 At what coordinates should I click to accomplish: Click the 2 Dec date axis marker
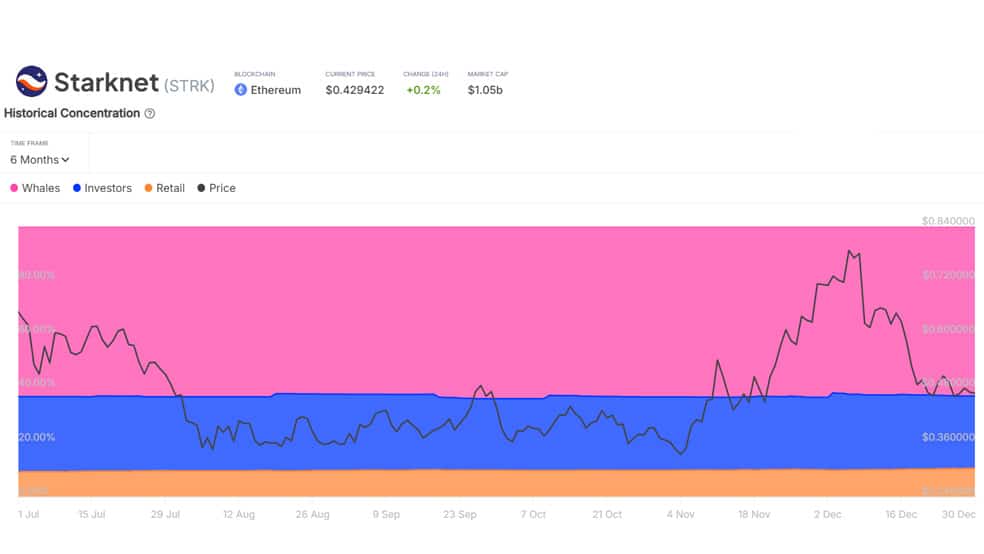point(827,514)
